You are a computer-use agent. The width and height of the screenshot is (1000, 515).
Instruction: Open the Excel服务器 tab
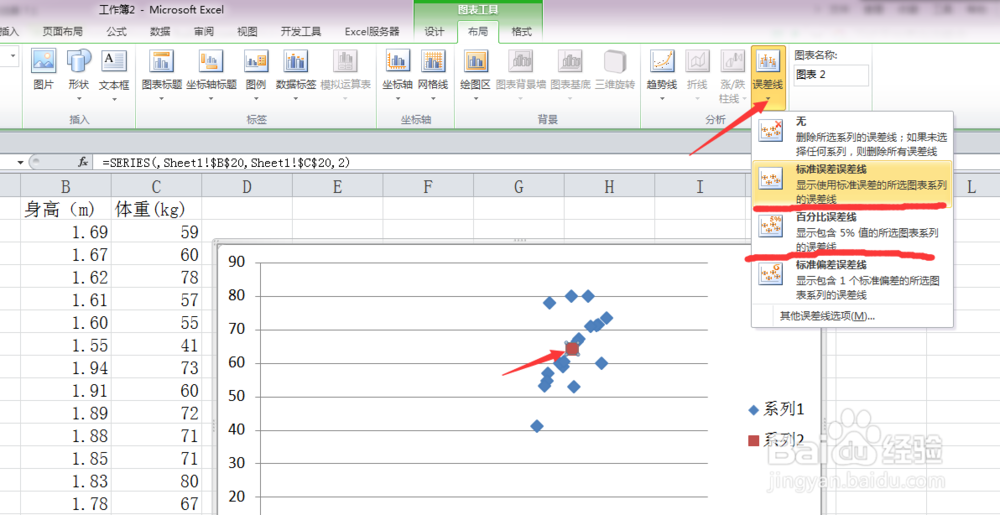(372, 32)
